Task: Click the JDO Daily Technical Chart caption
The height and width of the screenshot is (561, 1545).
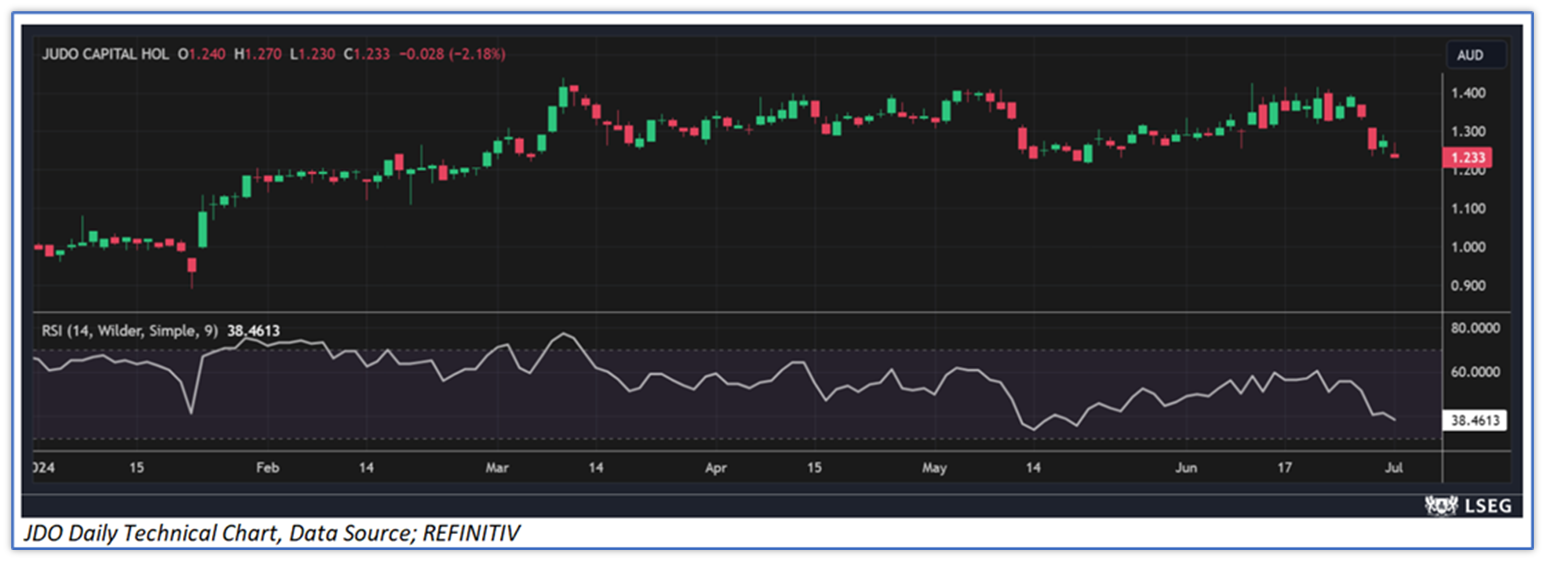Action: (271, 536)
